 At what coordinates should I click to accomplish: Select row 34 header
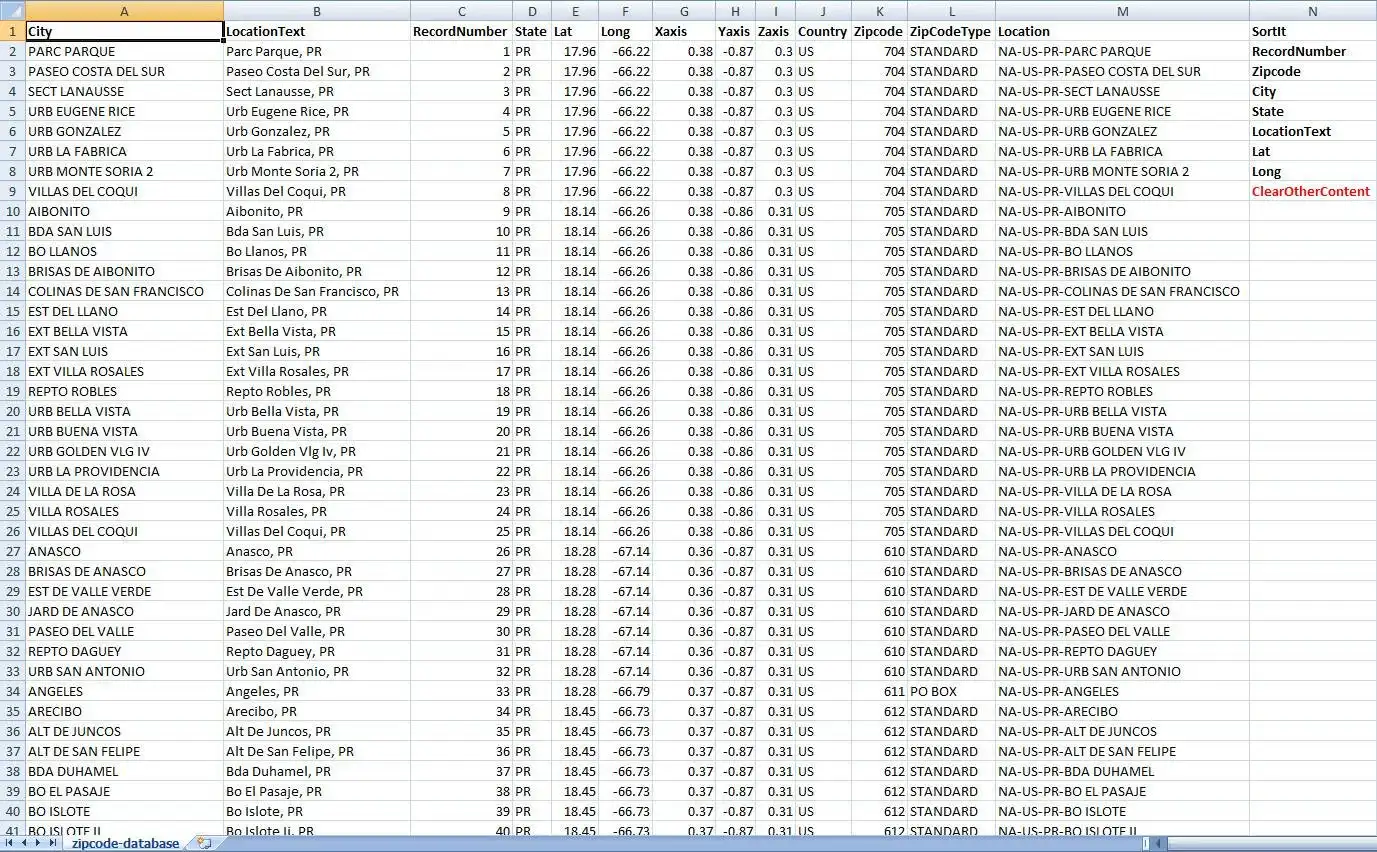[x=12, y=692]
